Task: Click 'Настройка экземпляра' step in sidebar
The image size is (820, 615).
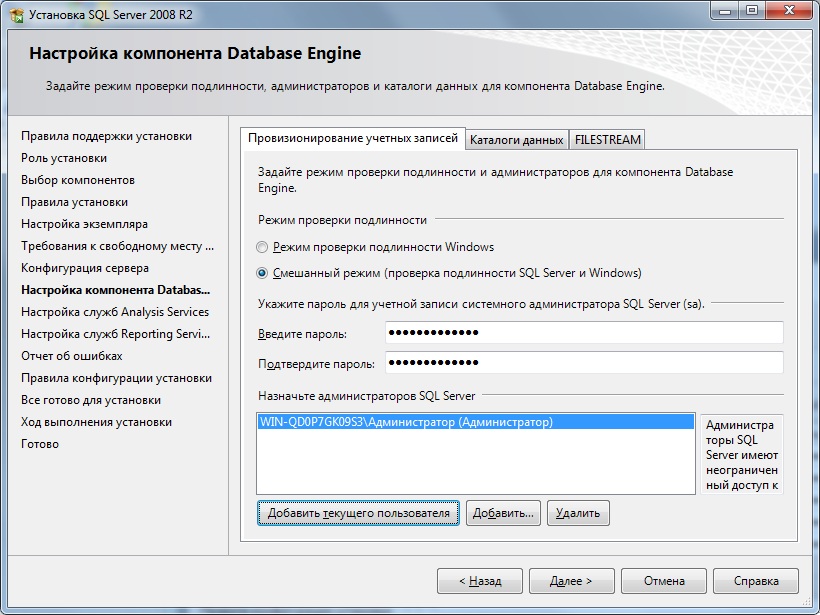Action: pos(84,224)
